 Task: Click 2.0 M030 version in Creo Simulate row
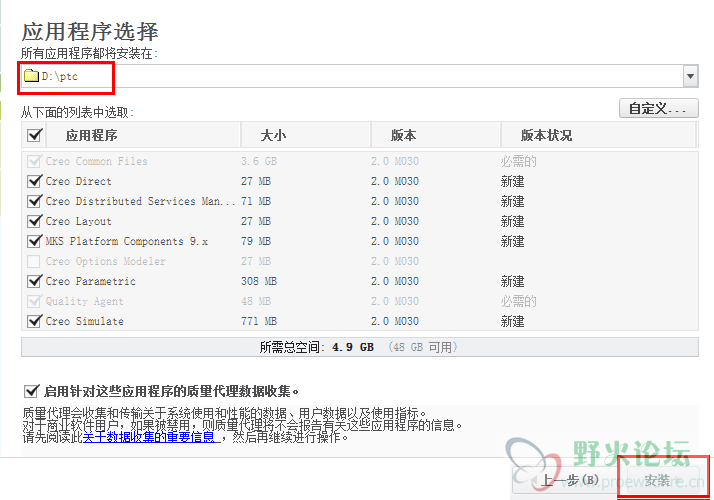395,321
